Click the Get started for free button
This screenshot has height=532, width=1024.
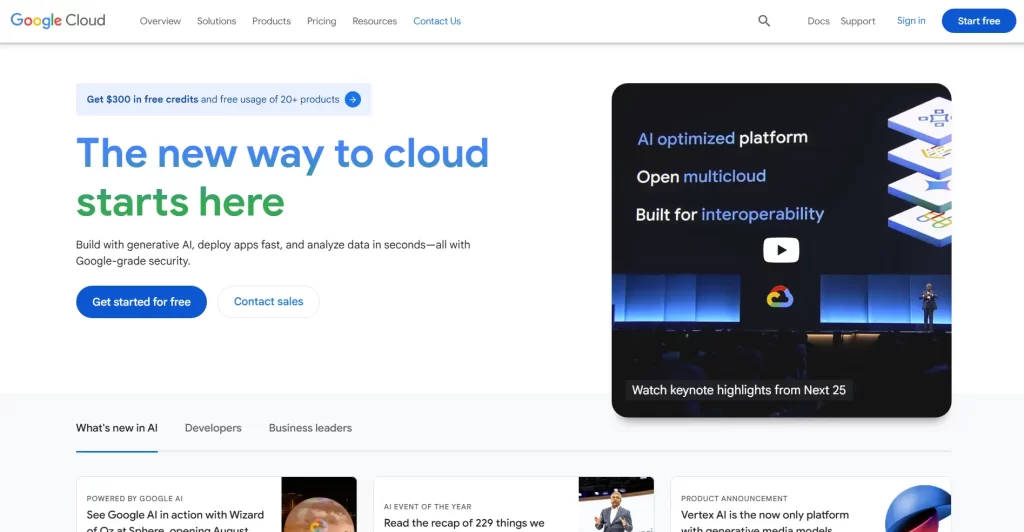click(x=141, y=302)
